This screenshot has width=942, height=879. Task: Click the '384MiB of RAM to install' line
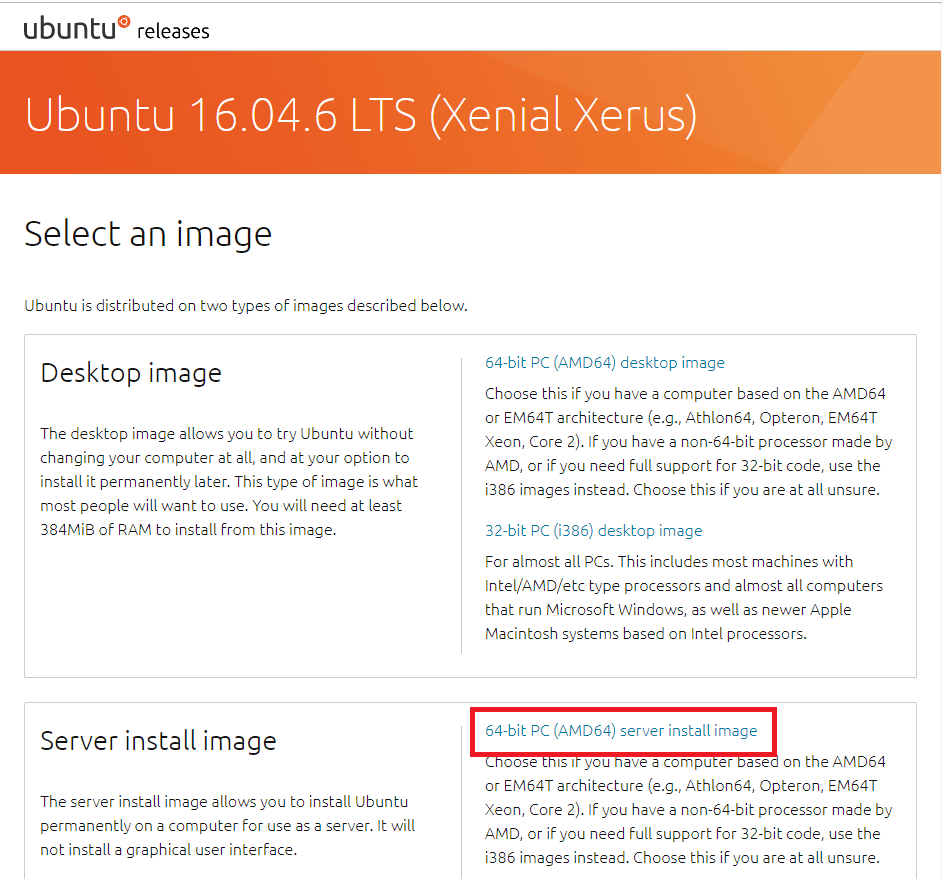click(188, 530)
